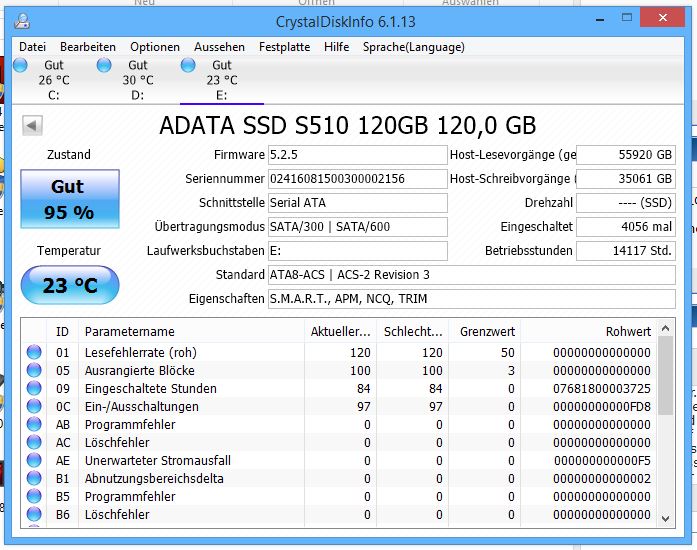Open the Optionen menu
This screenshot has width=697, height=550.
pyautogui.click(x=155, y=47)
